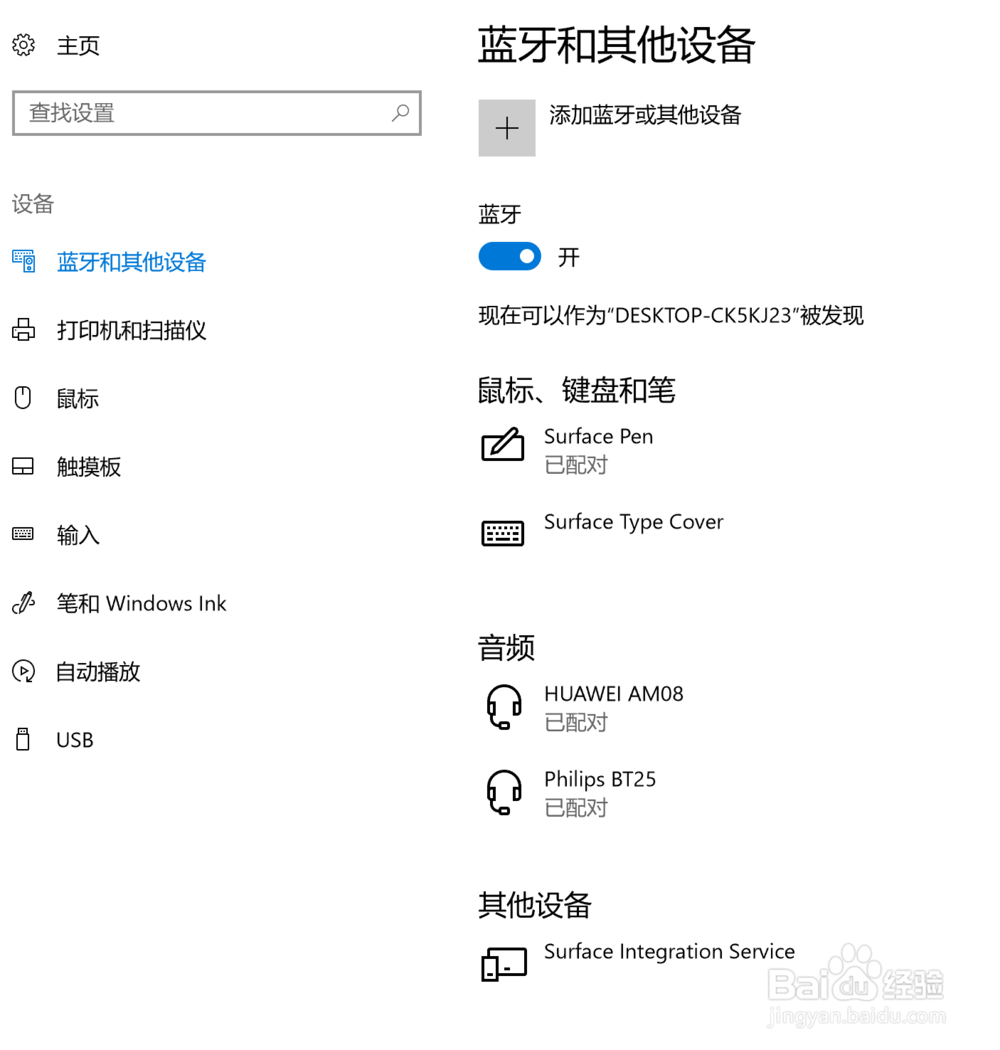The height and width of the screenshot is (1050, 1000).
Task: Open the 主页 home link
Action: tap(78, 46)
